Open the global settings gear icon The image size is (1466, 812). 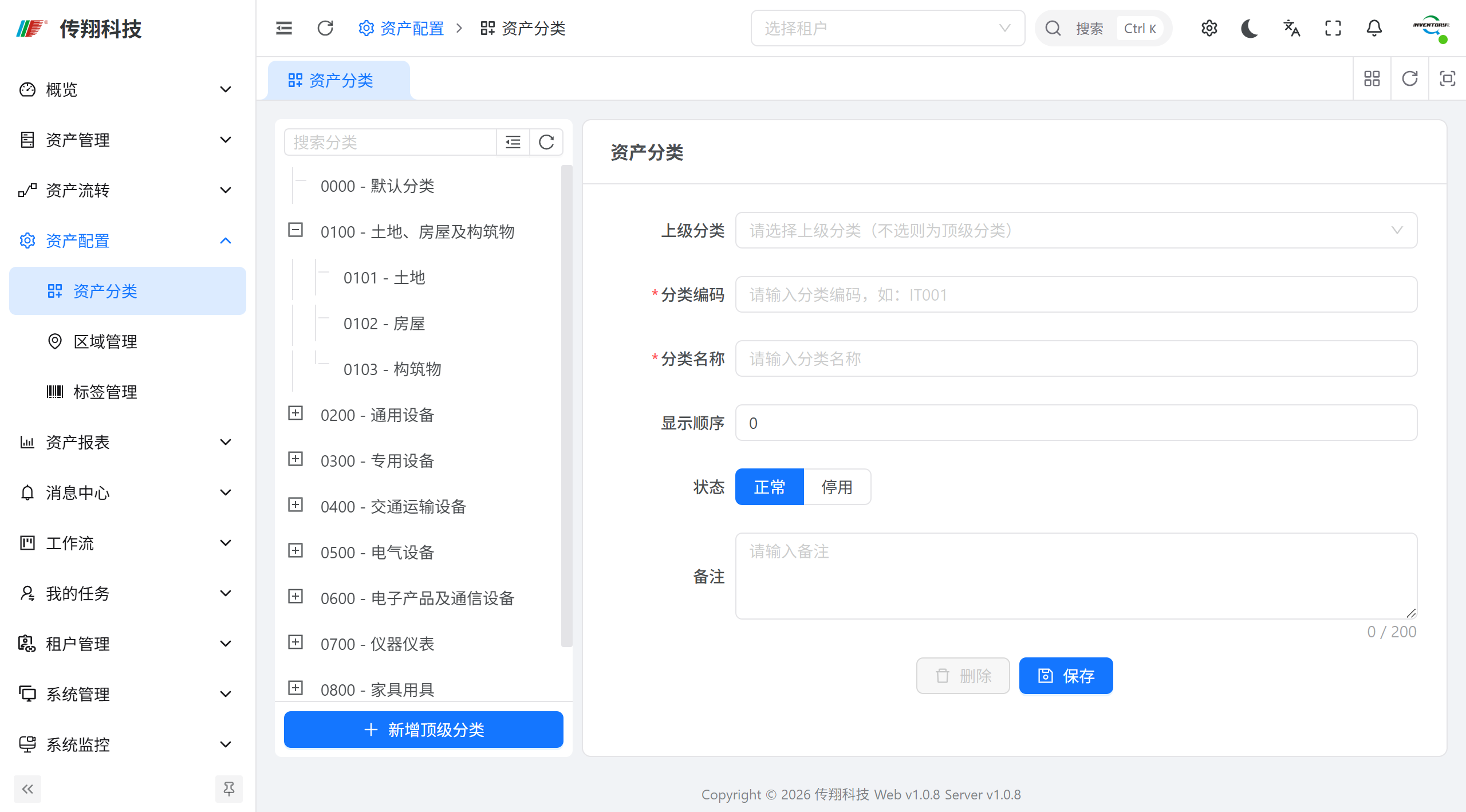pos(1209,28)
